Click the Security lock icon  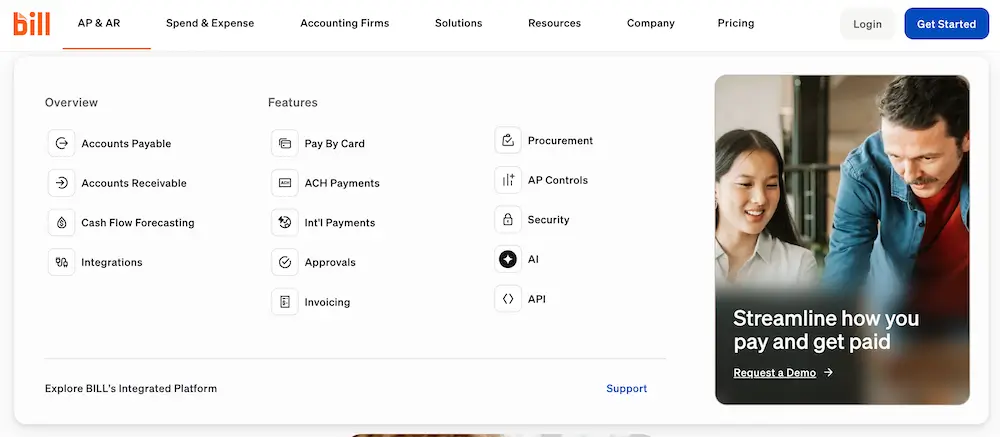[x=508, y=219]
